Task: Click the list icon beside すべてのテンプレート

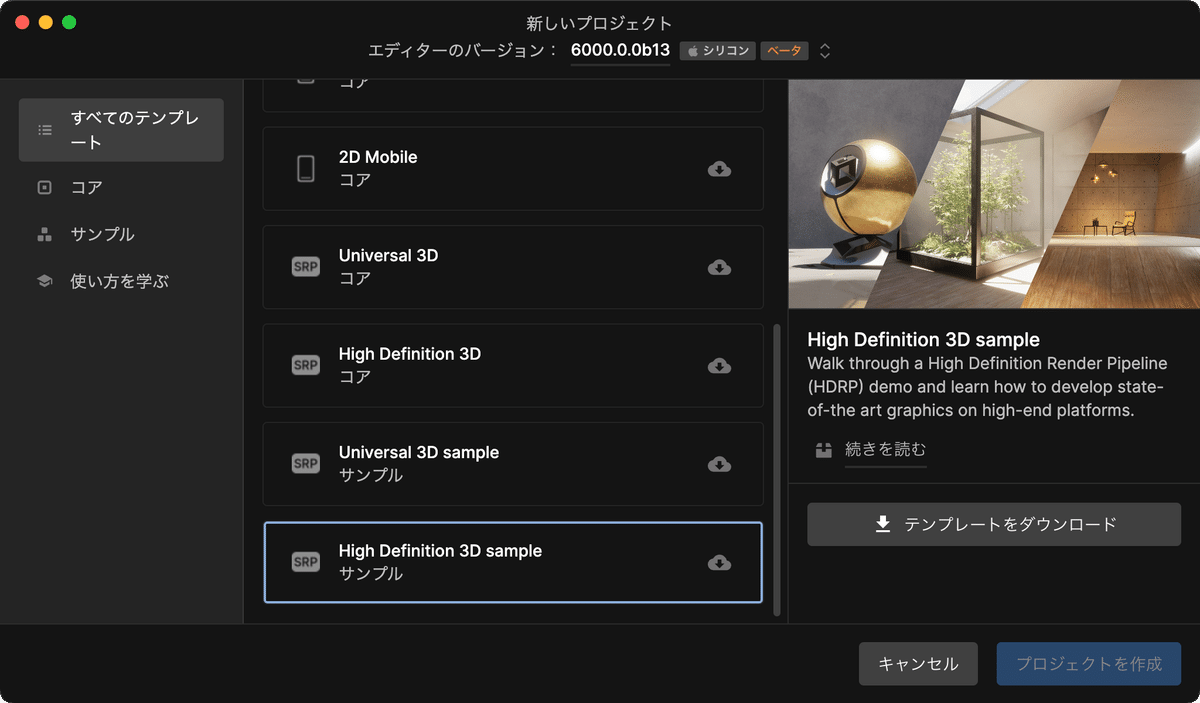Action: (43, 129)
